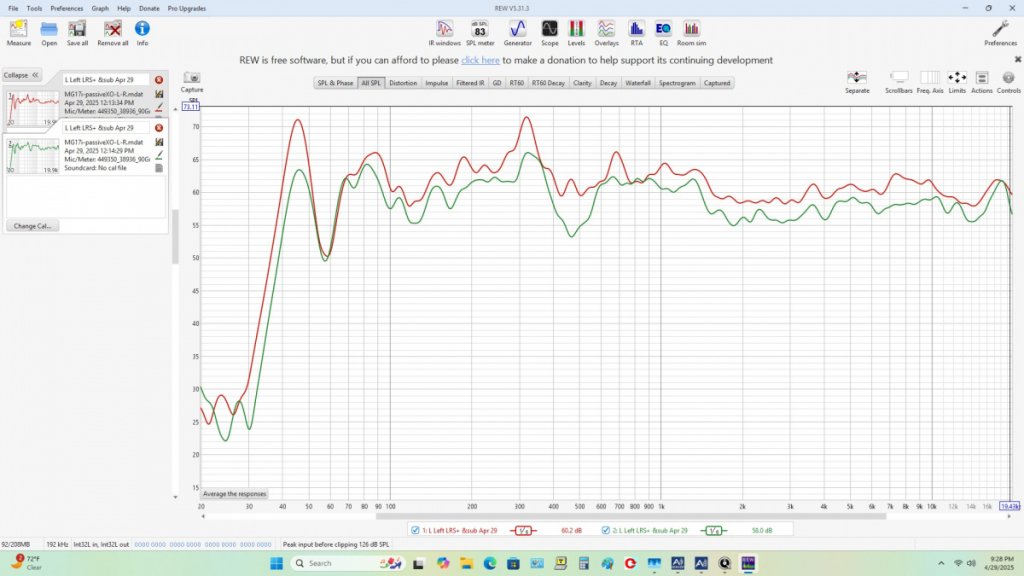Open the Graph menu
This screenshot has width=1024, height=576.
click(100, 8)
